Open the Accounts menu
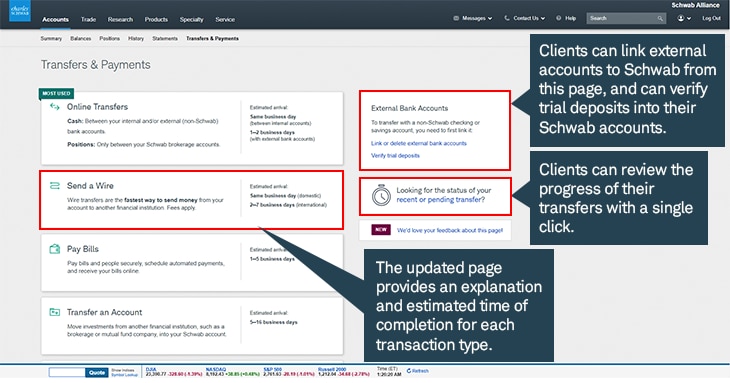The width and height of the screenshot is (730, 383). click(55, 20)
